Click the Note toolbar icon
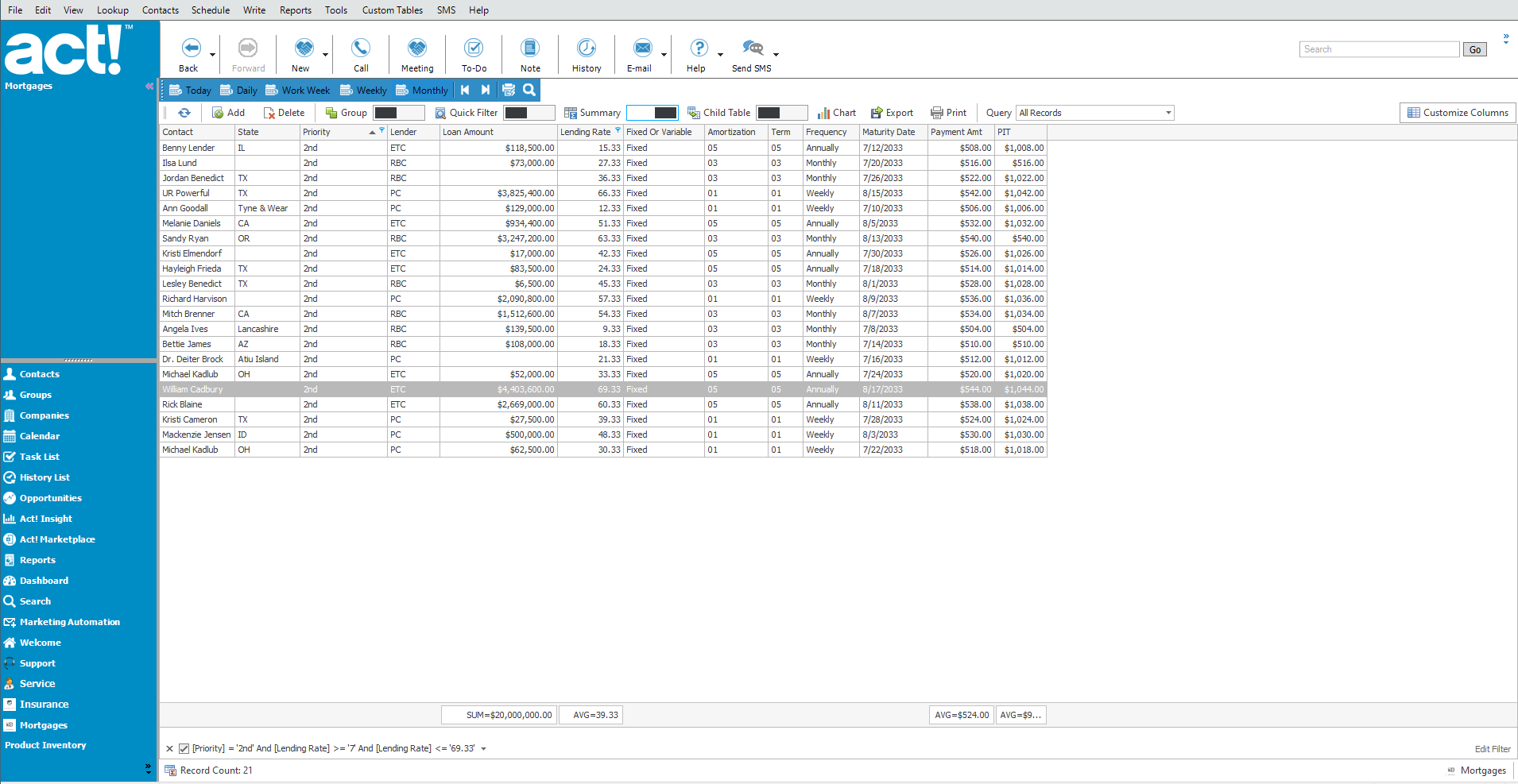This screenshot has height=784, width=1518. [x=530, y=49]
